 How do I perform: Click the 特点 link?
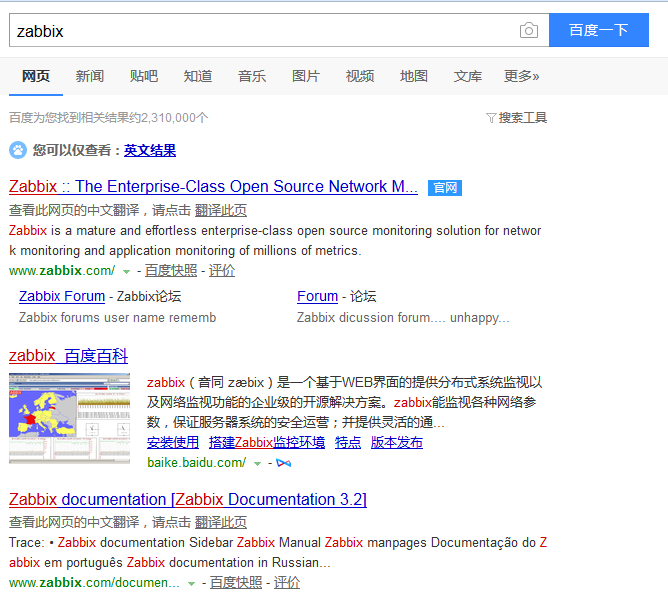[348, 442]
